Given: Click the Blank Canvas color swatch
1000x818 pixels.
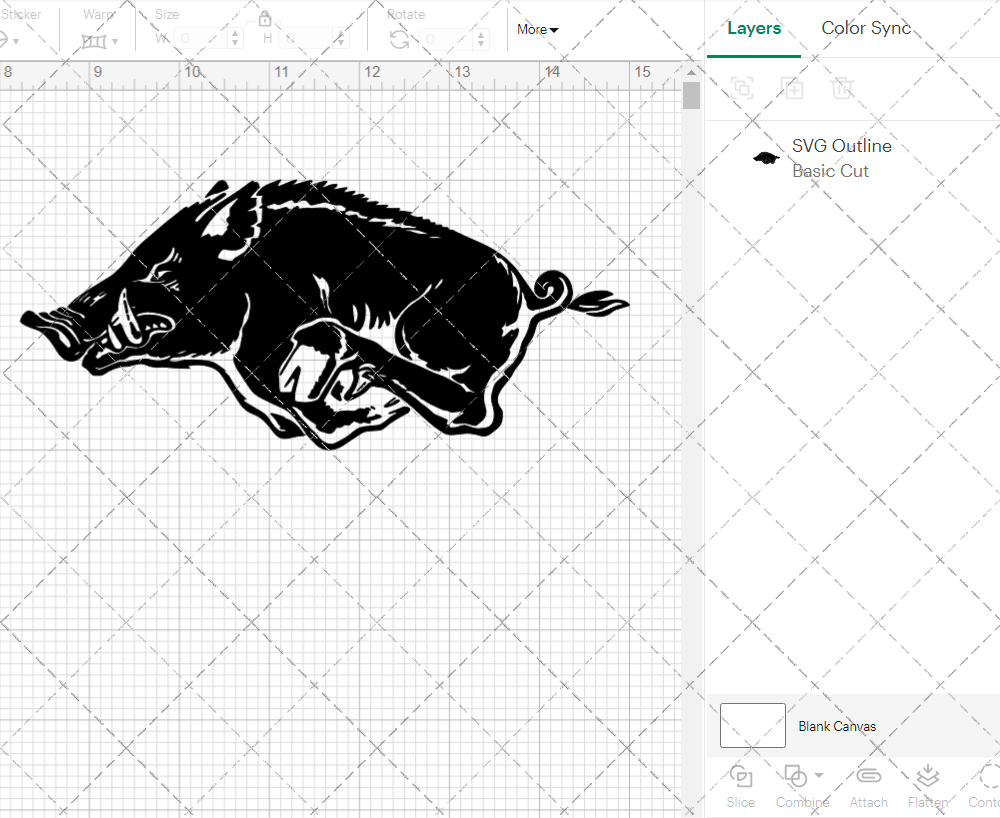Looking at the screenshot, I should [x=751, y=726].
